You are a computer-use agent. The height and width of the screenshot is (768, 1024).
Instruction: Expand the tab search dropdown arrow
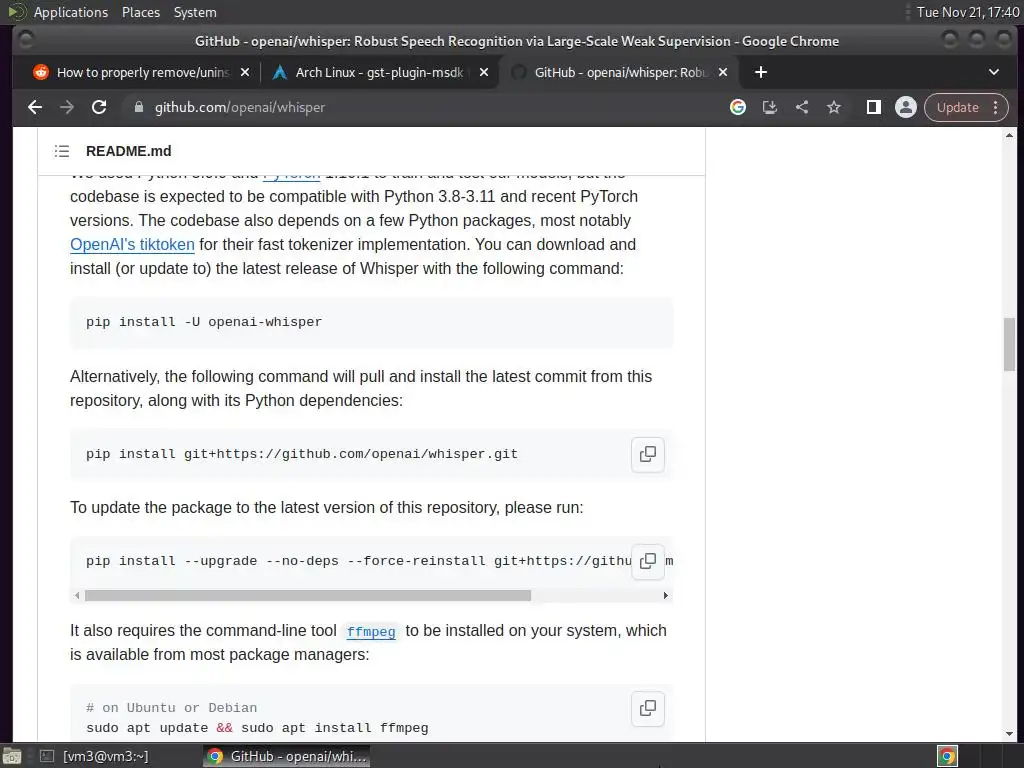(x=994, y=72)
